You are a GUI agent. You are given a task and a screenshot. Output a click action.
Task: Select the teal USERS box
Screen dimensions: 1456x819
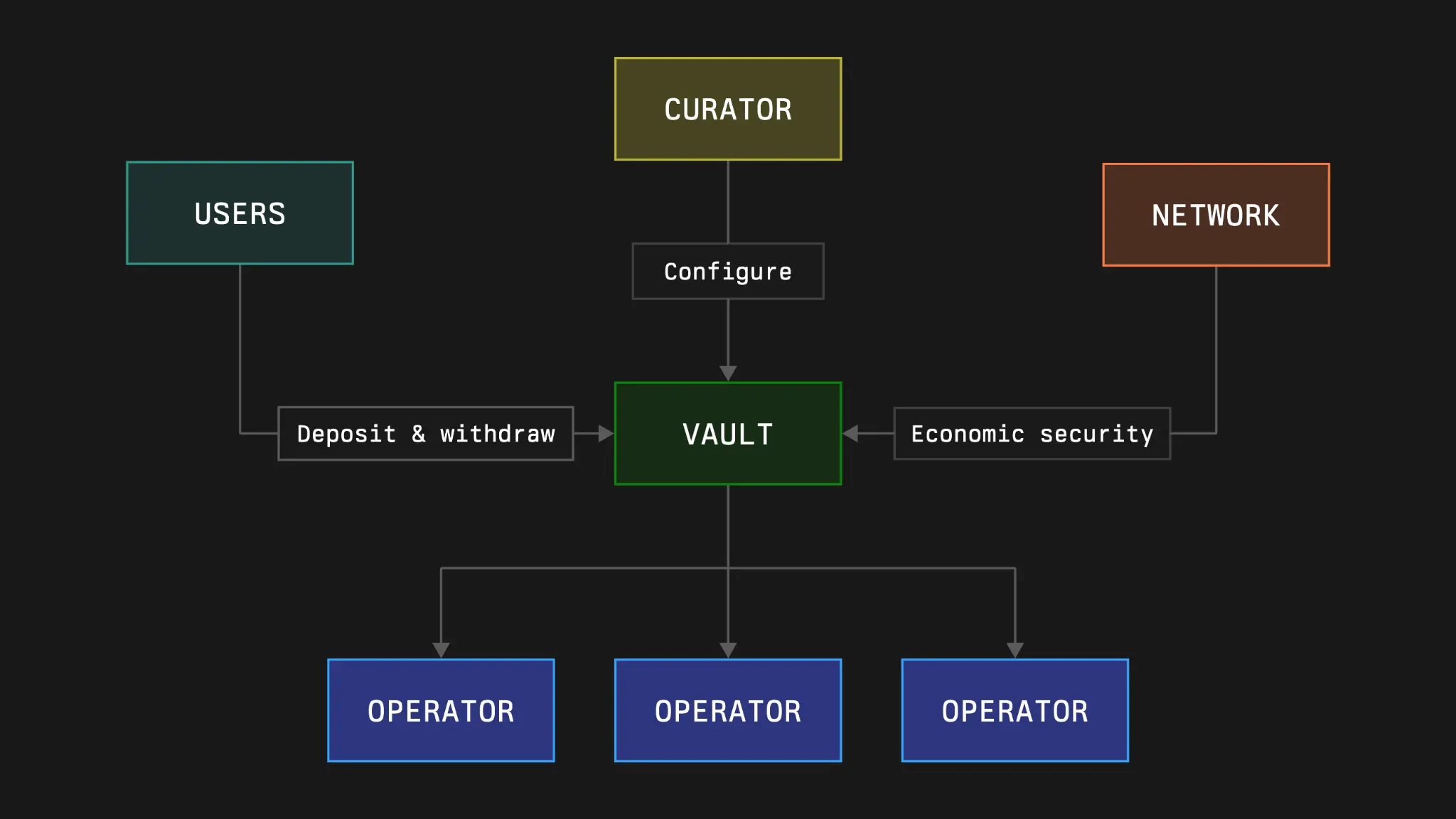240,213
